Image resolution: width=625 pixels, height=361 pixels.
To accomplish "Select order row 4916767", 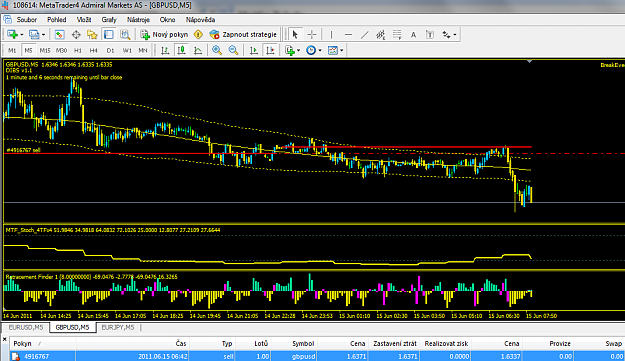I will (317, 356).
